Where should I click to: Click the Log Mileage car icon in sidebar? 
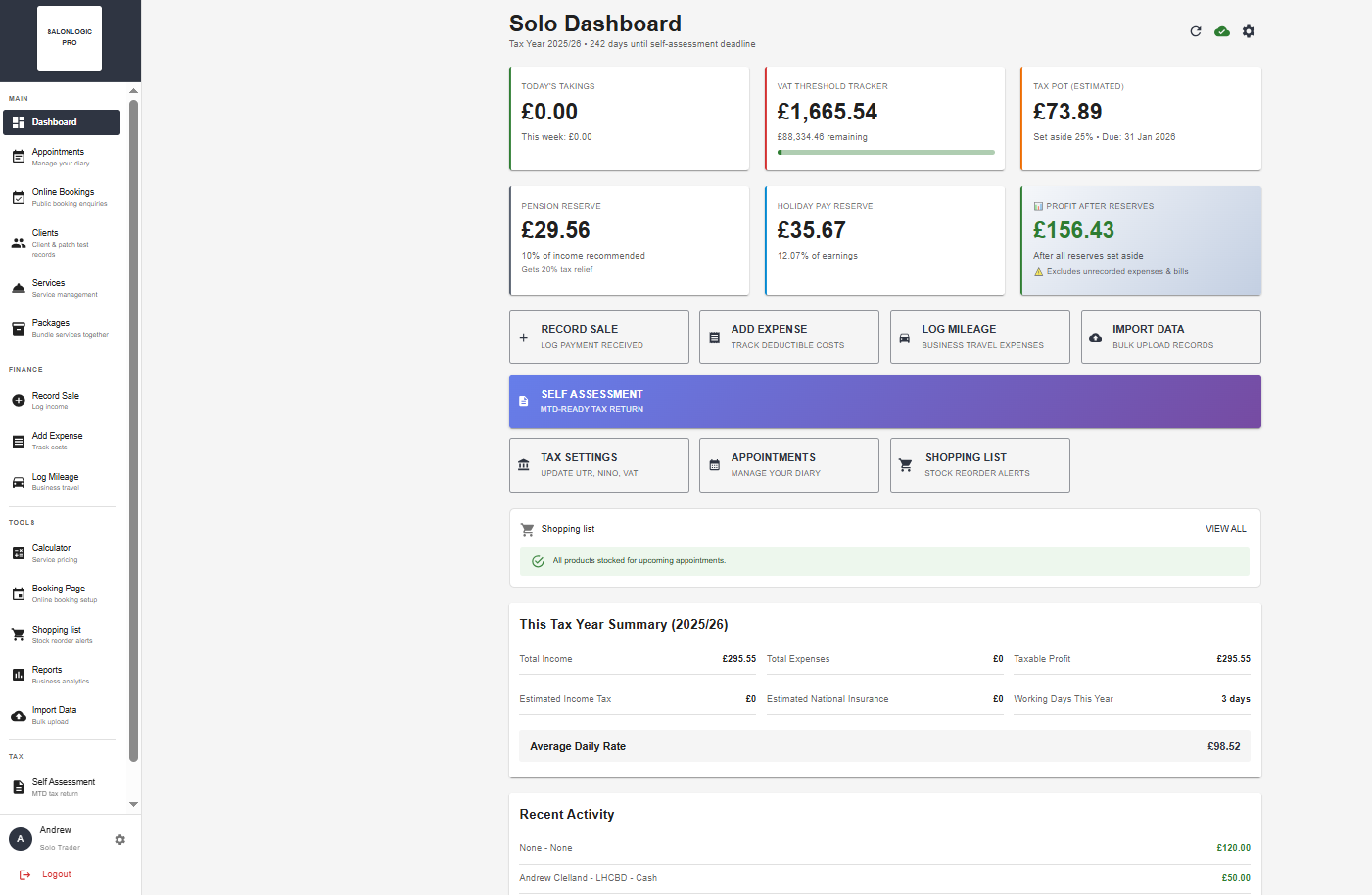pyautogui.click(x=19, y=482)
